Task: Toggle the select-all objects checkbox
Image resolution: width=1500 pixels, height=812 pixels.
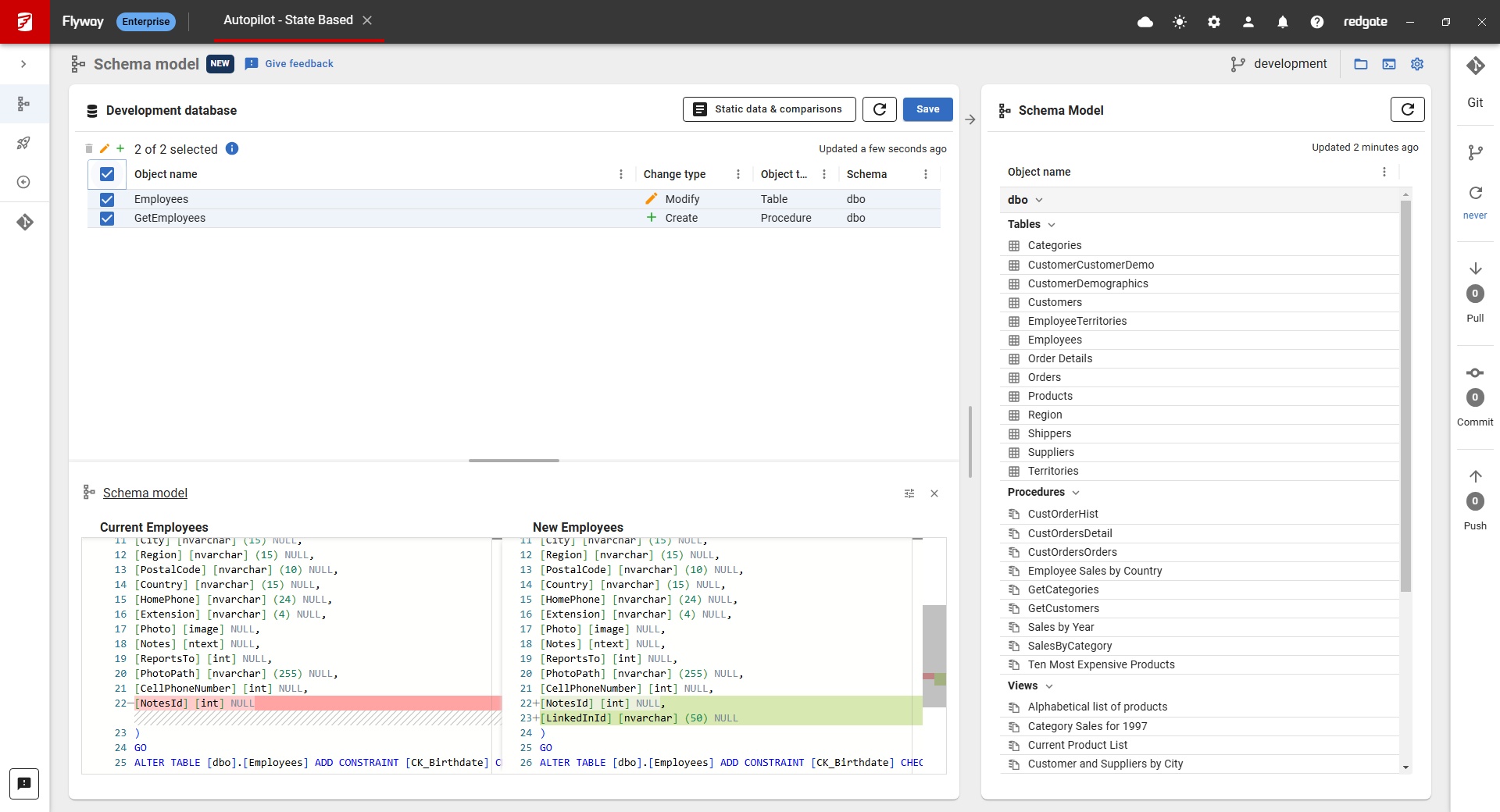Action: (x=107, y=174)
